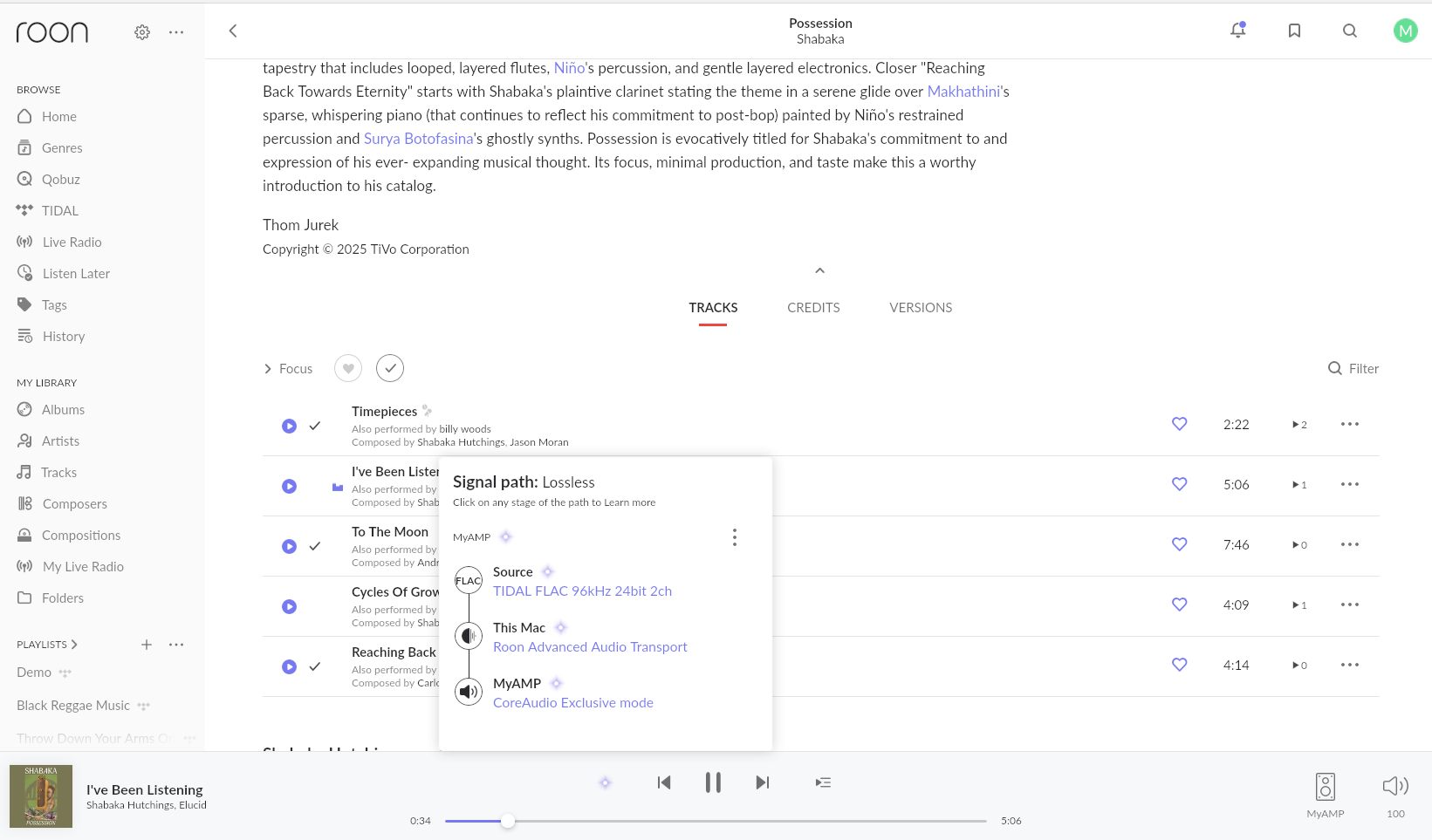
Task: Favorite the 4:09 track with heart
Action: 1179,604
